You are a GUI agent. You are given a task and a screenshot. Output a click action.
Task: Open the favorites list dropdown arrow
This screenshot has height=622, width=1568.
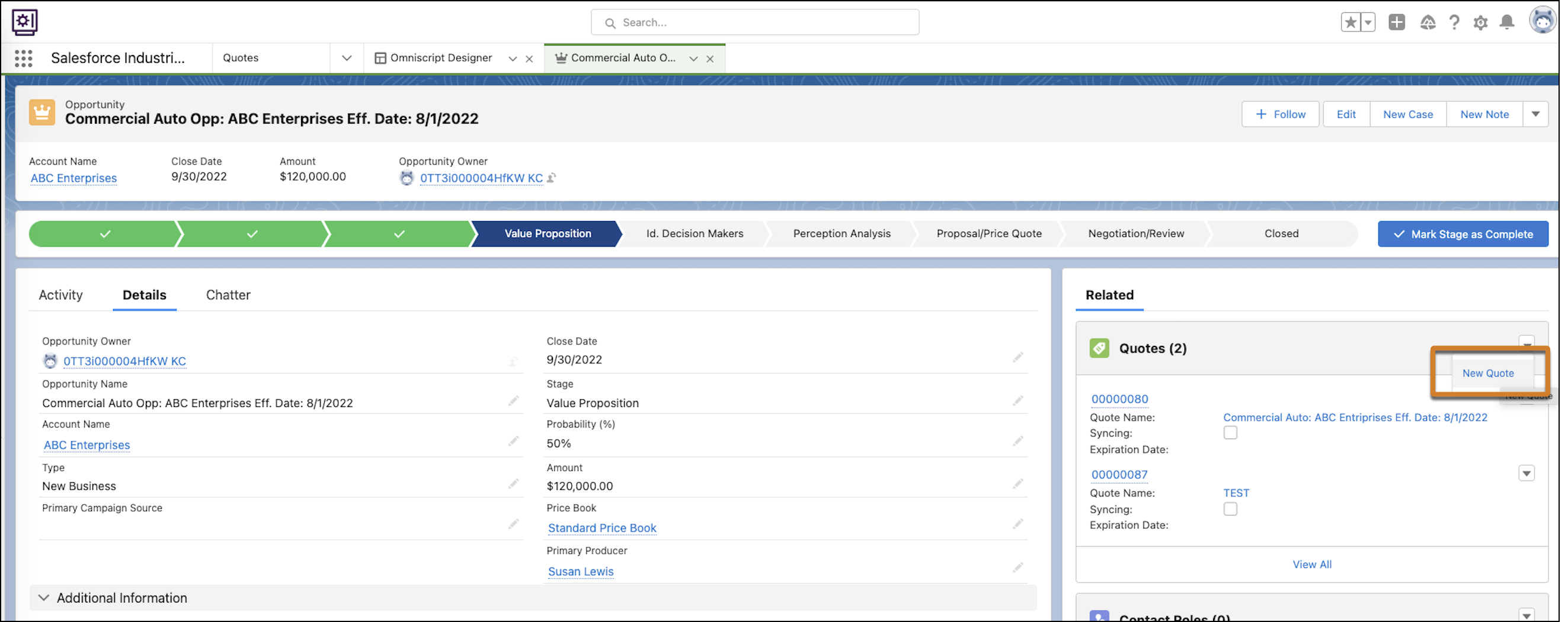coord(1367,23)
